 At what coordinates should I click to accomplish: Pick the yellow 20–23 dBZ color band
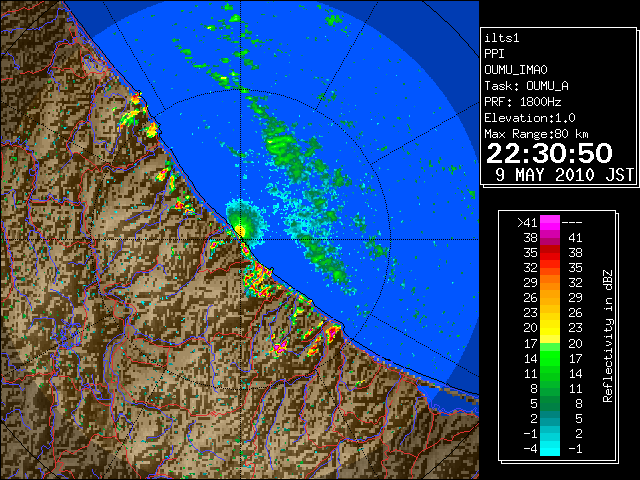click(x=550, y=328)
